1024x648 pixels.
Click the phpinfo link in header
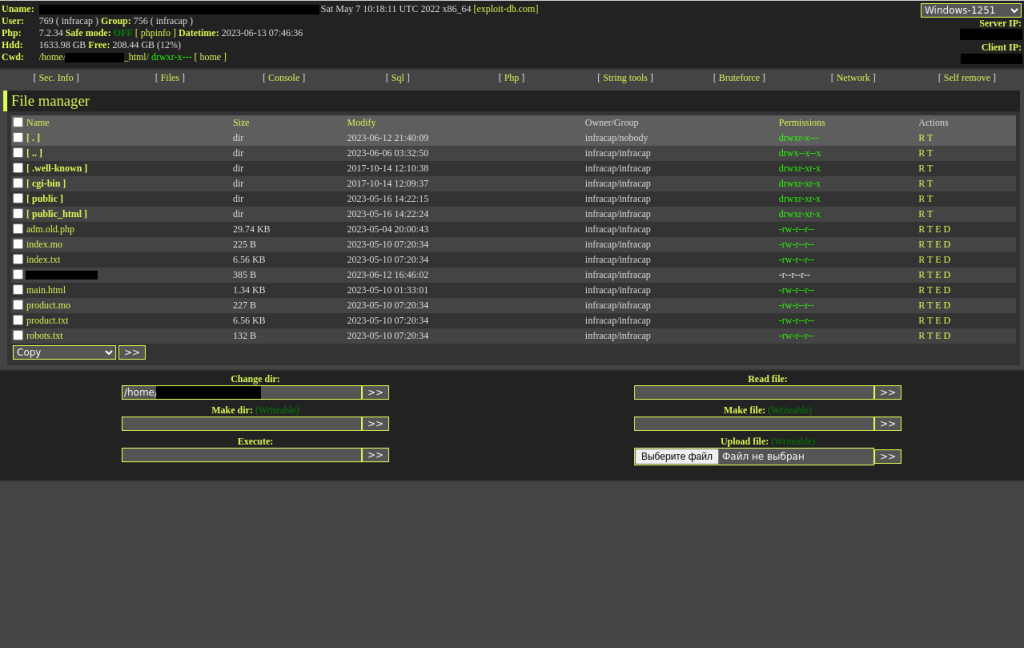point(155,33)
